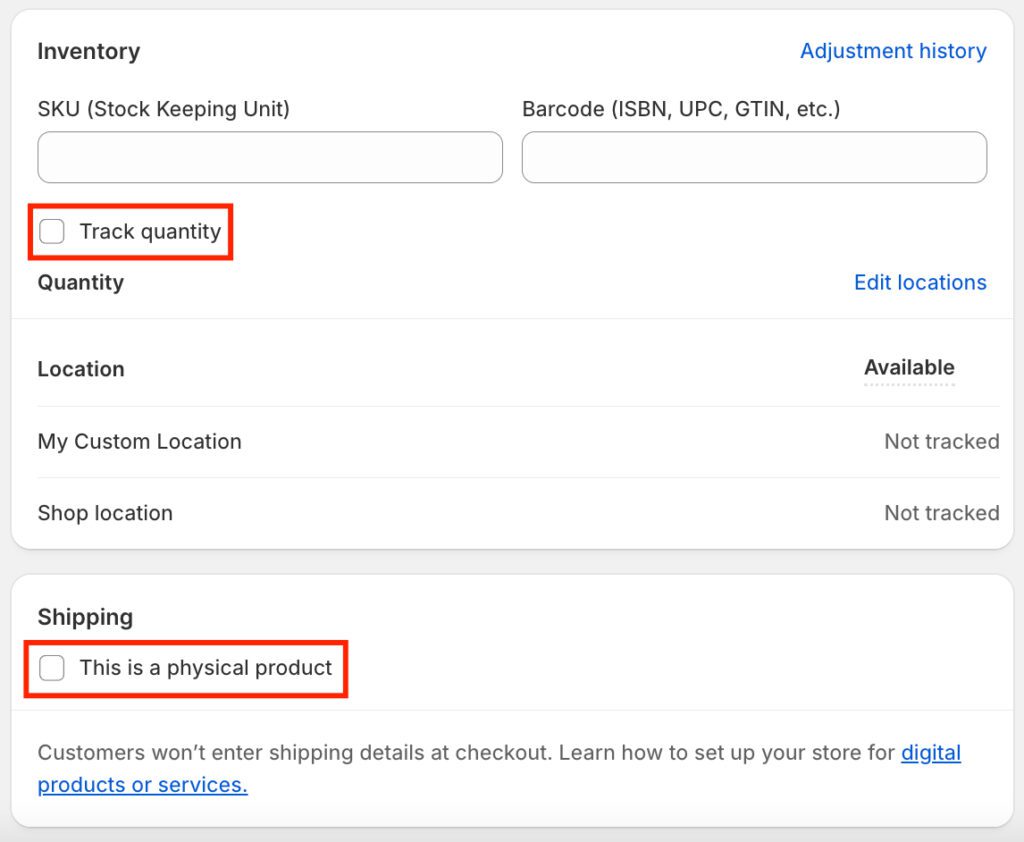Viewport: 1024px width, 842px height.
Task: Click 'Not tracked' for My Custom Location
Action: click(x=941, y=442)
